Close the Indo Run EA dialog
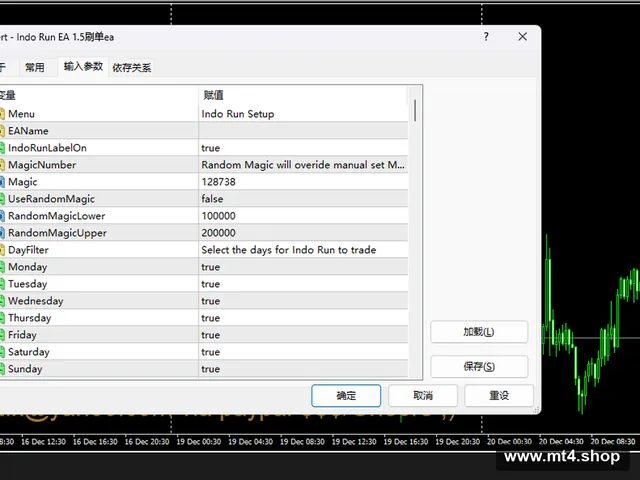Viewport: 640px width, 480px height. pos(522,37)
